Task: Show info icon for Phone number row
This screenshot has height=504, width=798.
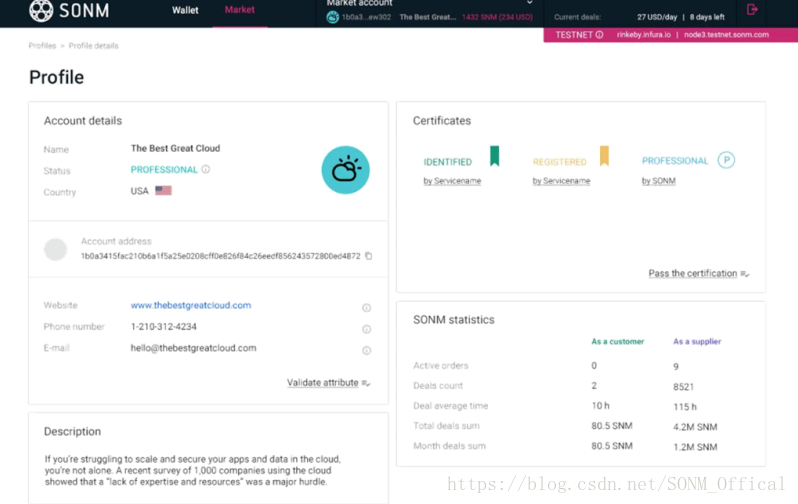Action: click(x=366, y=329)
